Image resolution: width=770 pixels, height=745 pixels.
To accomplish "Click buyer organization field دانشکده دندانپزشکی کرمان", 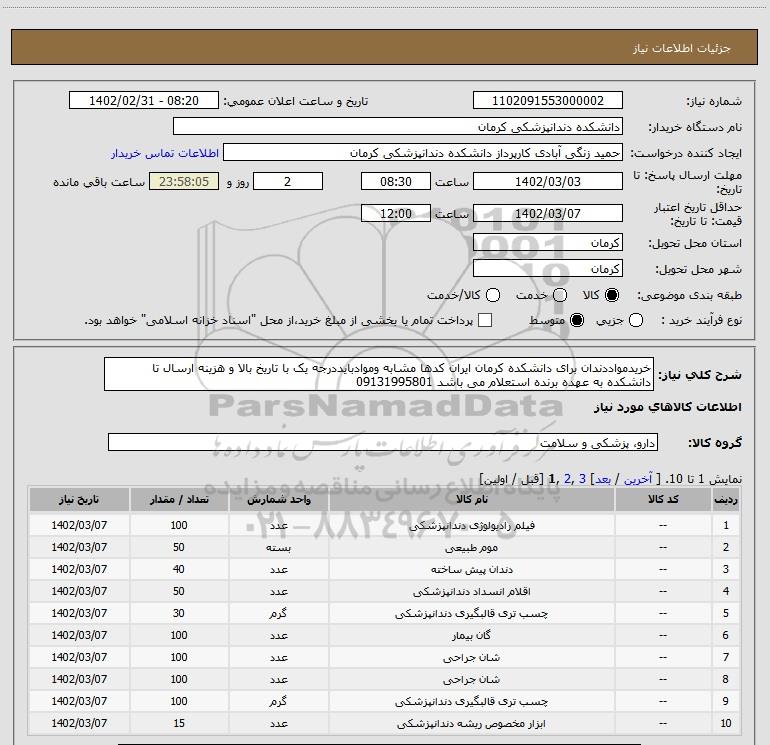I will (x=398, y=127).
